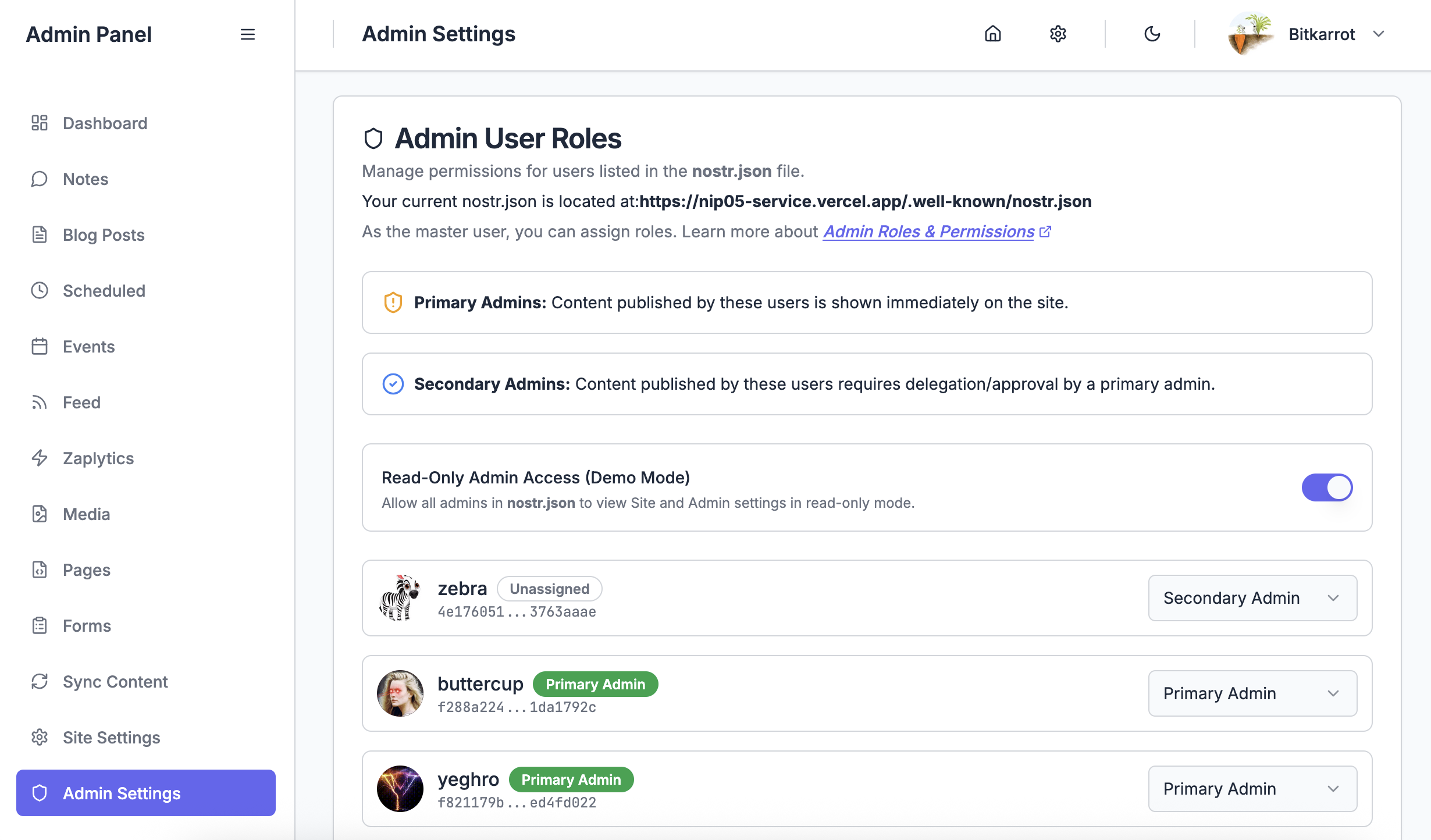This screenshot has height=840, width=1431.
Task: Open Bitkarrot user menu chevron
Action: coord(1378,34)
